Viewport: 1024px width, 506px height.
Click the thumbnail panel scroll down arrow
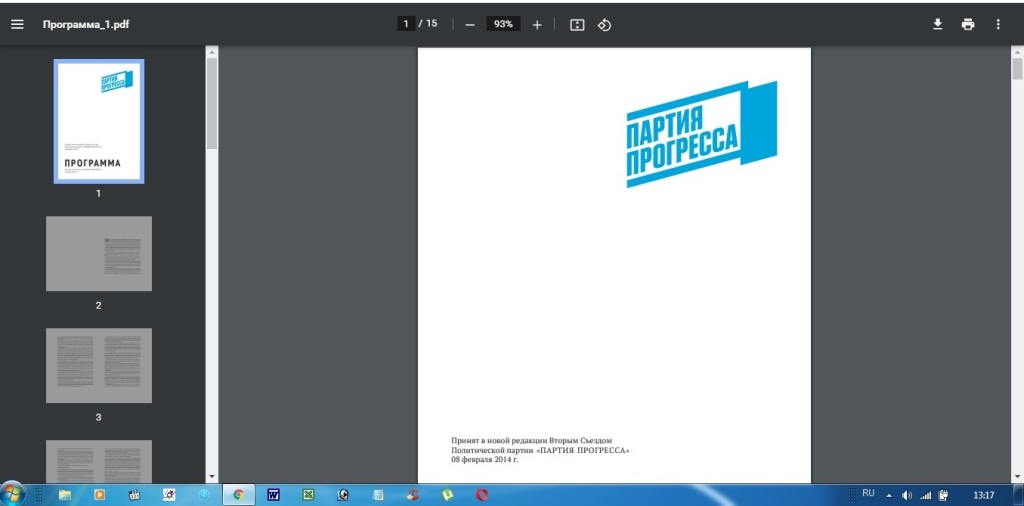coord(211,475)
